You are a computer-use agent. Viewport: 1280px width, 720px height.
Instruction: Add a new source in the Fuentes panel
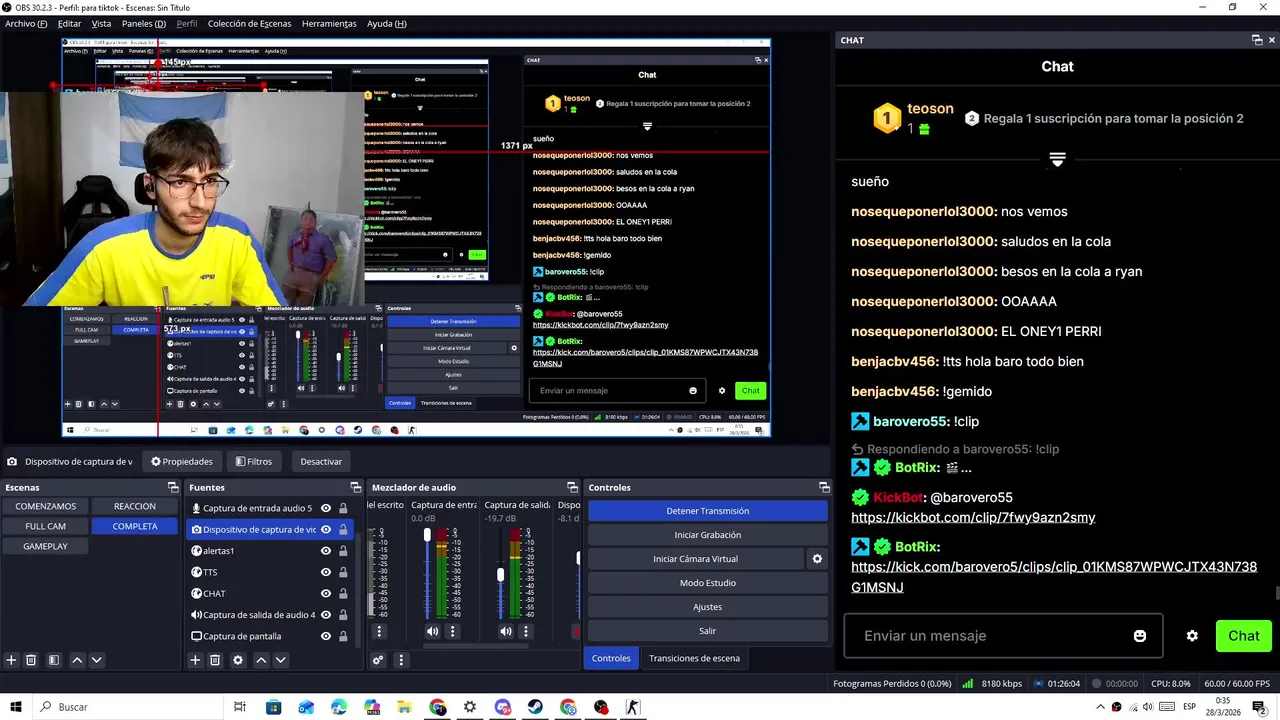pos(195,660)
